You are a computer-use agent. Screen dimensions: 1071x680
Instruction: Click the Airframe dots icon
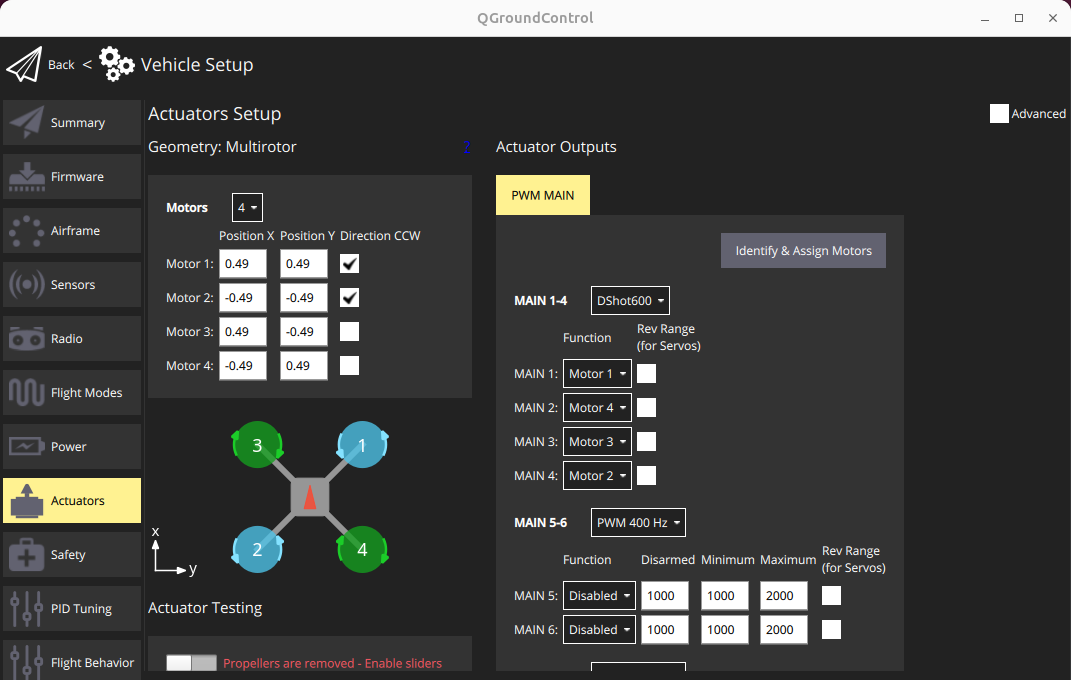click(x=27, y=231)
